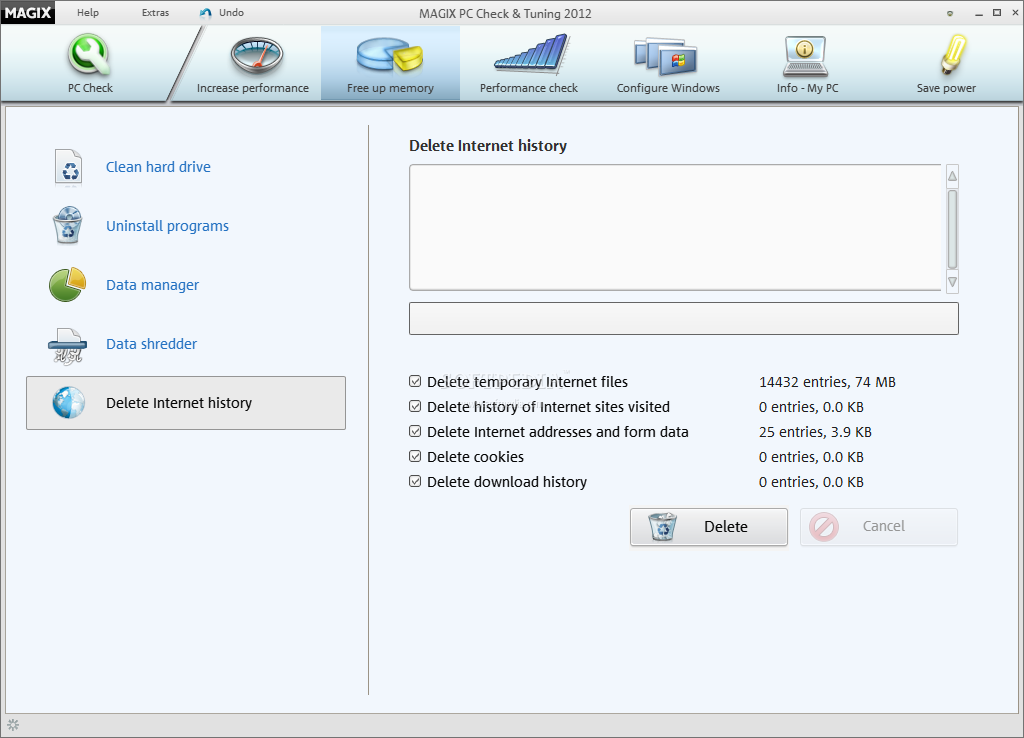1024x738 pixels.
Task: Click the scroll down arrow of history list
Action: click(x=952, y=282)
